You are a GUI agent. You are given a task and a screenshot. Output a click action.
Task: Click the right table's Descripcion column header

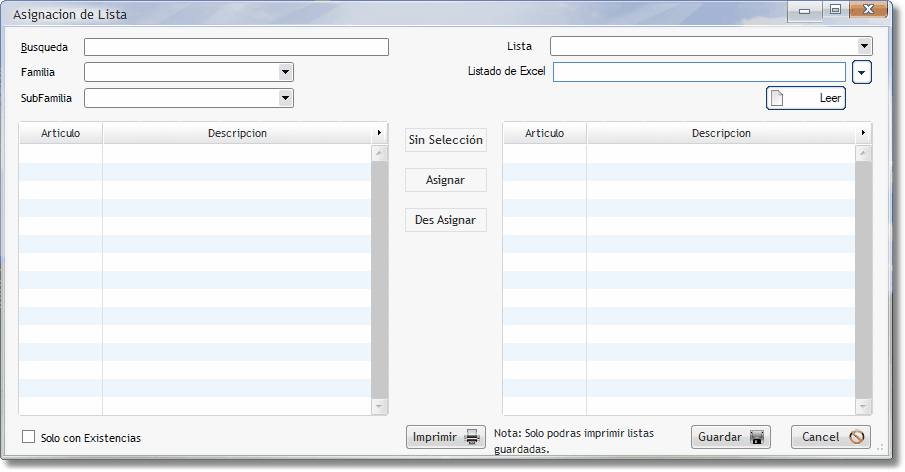click(720, 133)
